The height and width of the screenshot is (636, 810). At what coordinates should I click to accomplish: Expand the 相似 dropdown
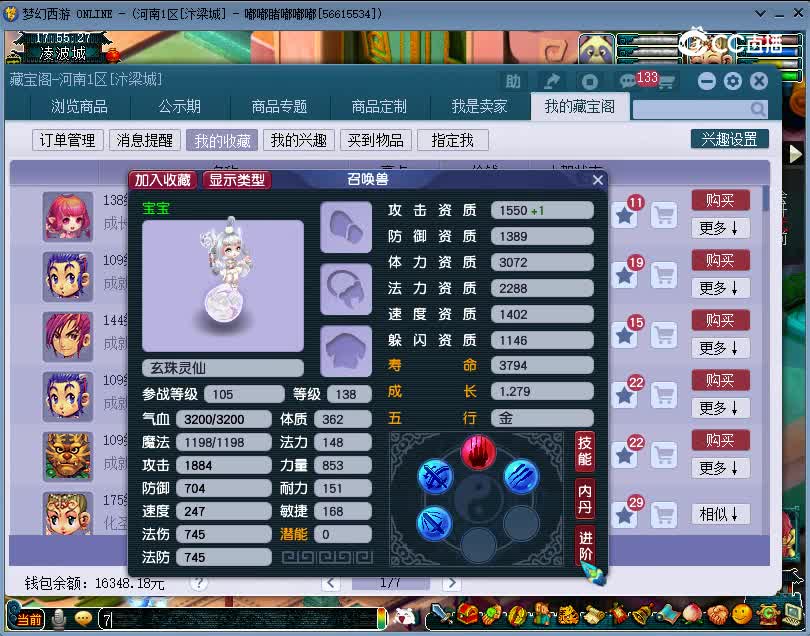pyautogui.click(x=720, y=514)
